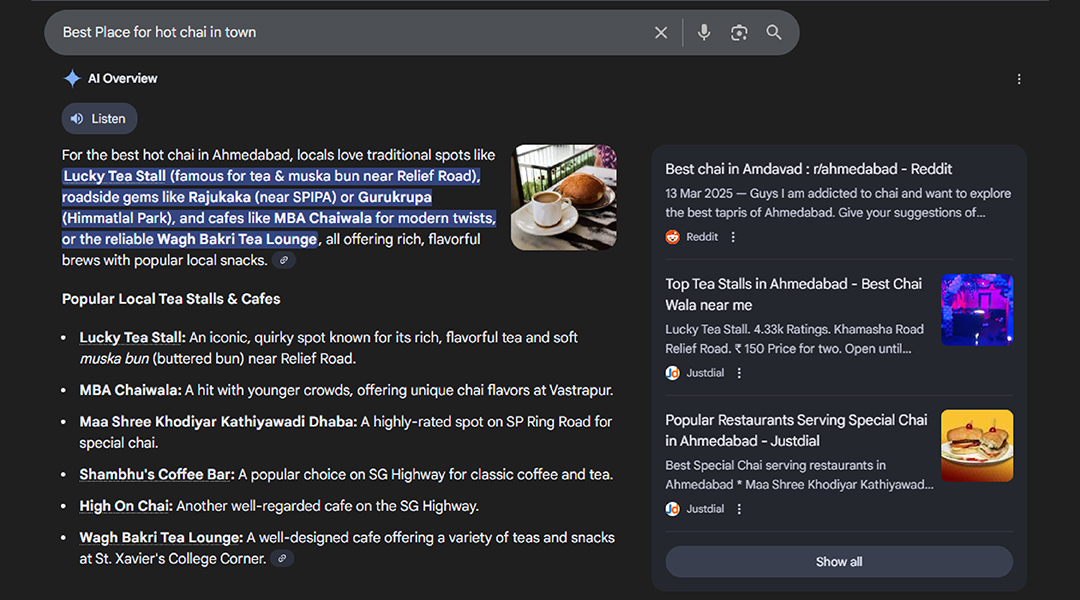Click the Lucky Tea Stall list link
Screen dimensions: 1080x600
point(132,338)
